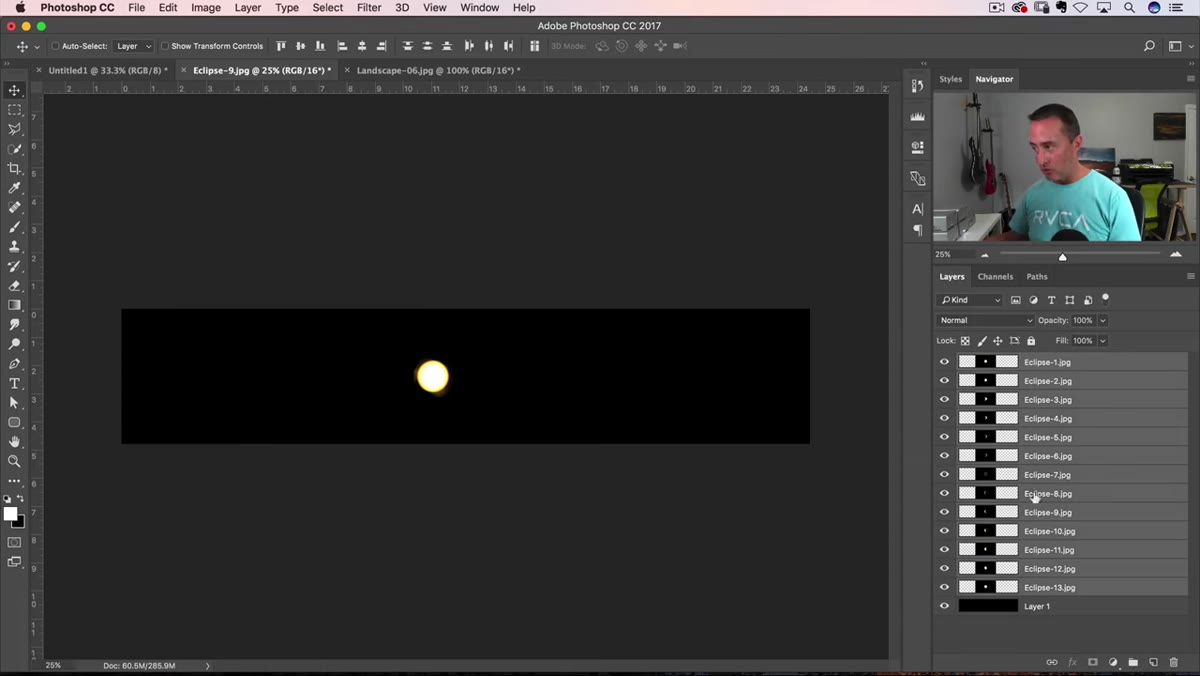
Task: Select the Move tool
Action: coord(14,90)
